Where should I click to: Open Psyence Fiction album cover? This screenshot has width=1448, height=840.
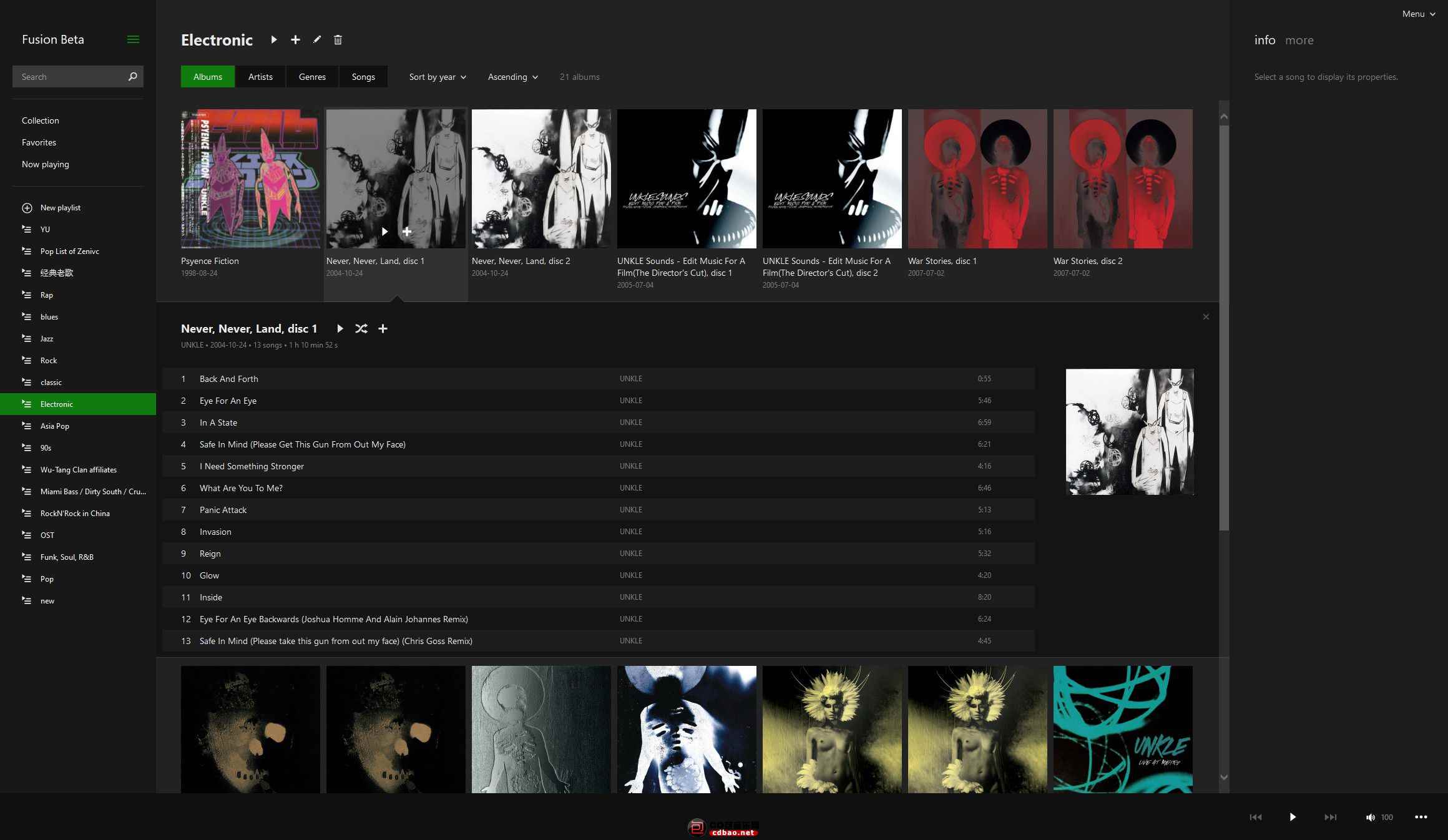250,178
